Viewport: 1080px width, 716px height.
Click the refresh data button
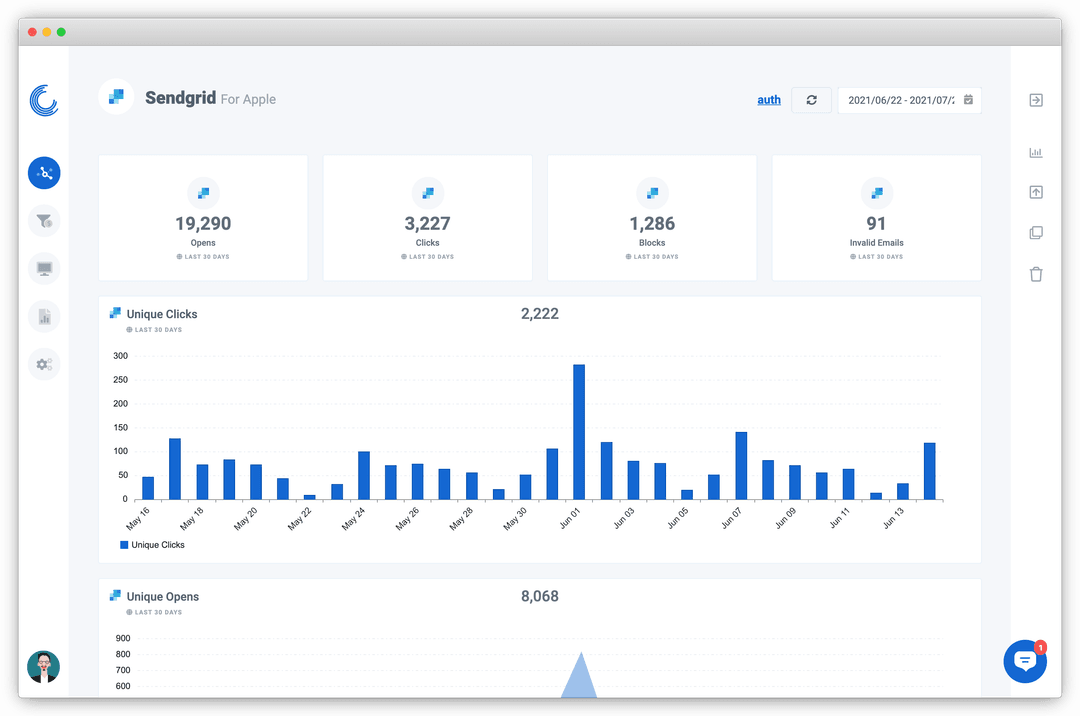point(811,100)
